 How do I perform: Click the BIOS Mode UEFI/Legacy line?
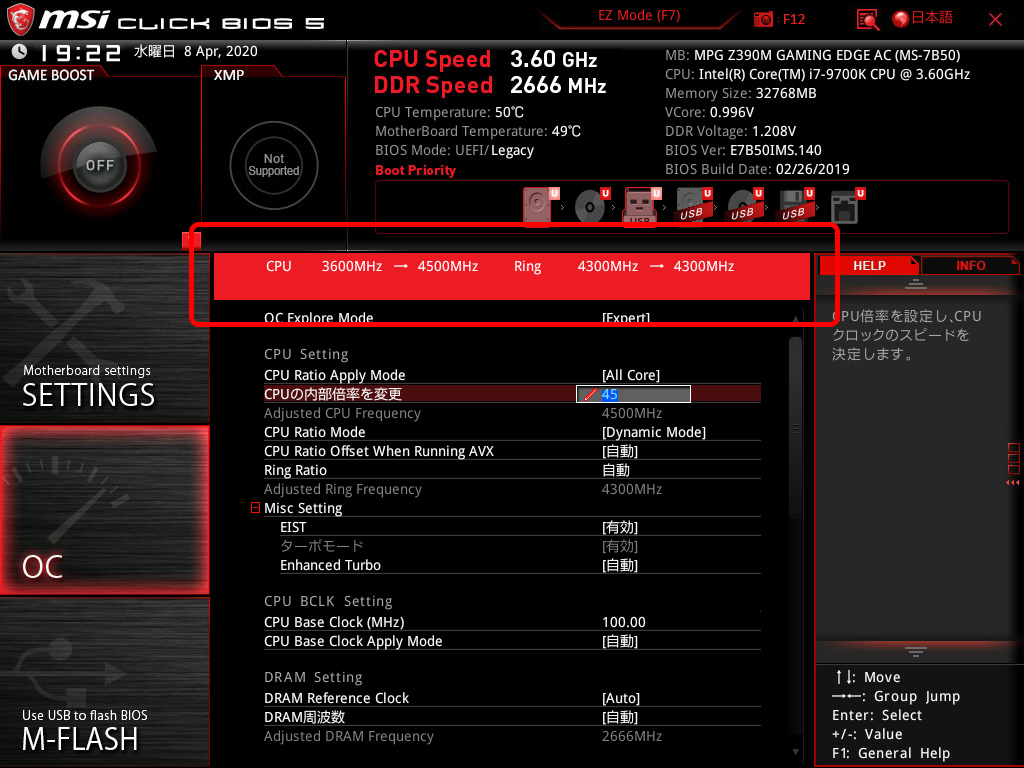pyautogui.click(x=455, y=150)
